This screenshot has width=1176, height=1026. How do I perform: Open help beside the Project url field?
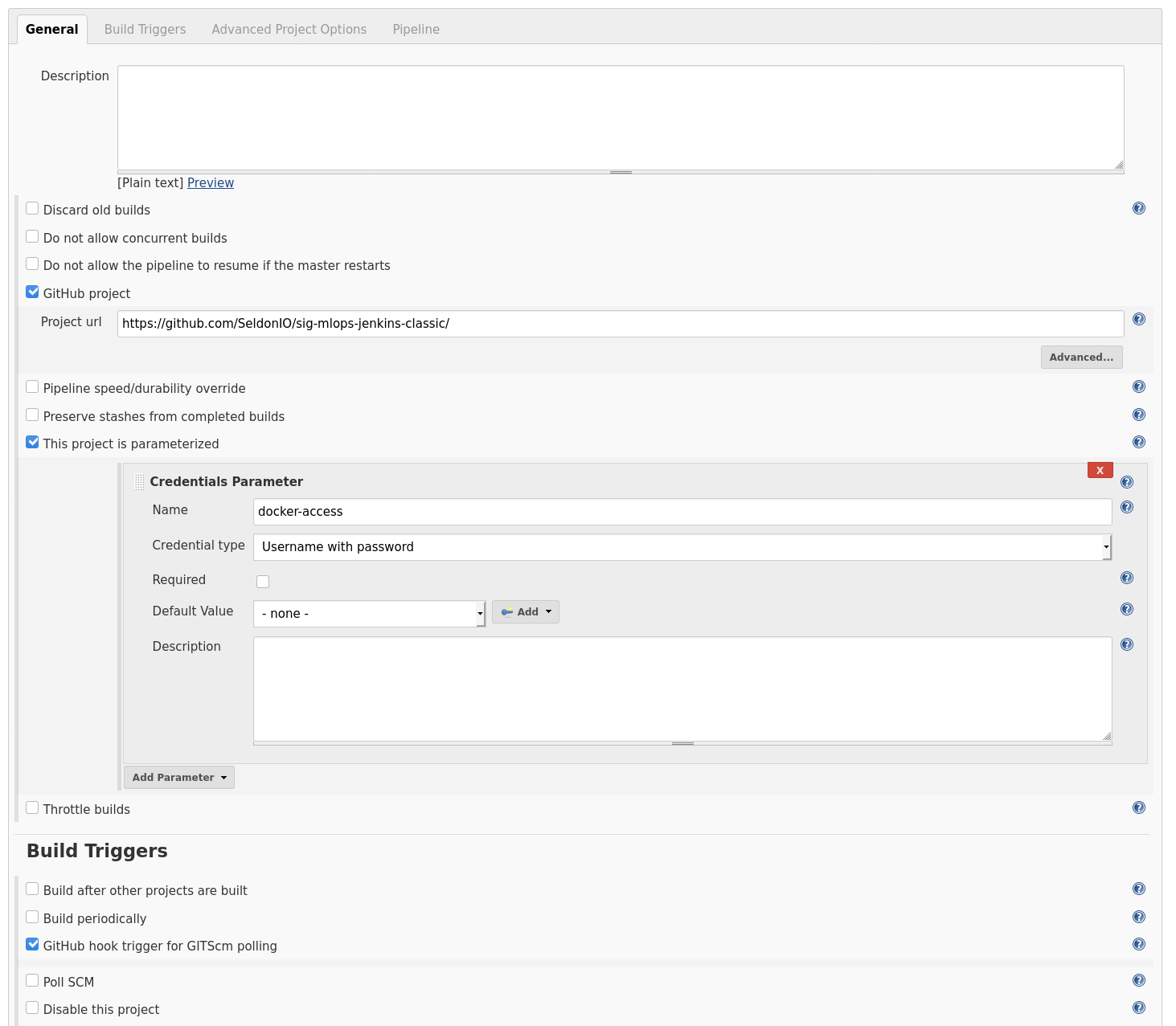[1139, 319]
